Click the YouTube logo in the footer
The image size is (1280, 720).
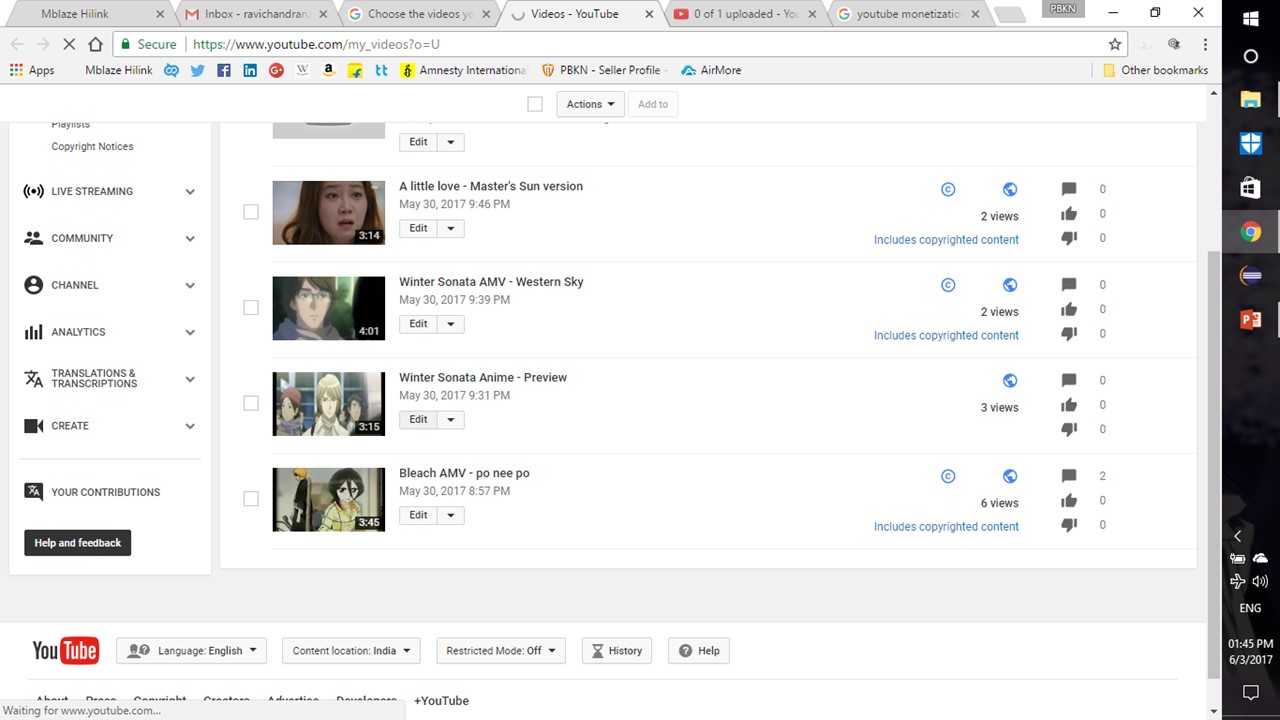click(65, 651)
